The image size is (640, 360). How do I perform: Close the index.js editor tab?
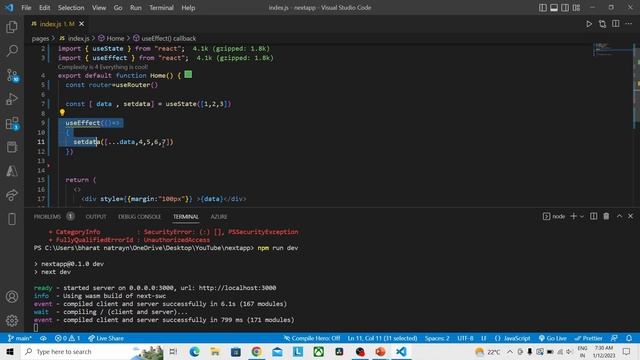point(82,24)
